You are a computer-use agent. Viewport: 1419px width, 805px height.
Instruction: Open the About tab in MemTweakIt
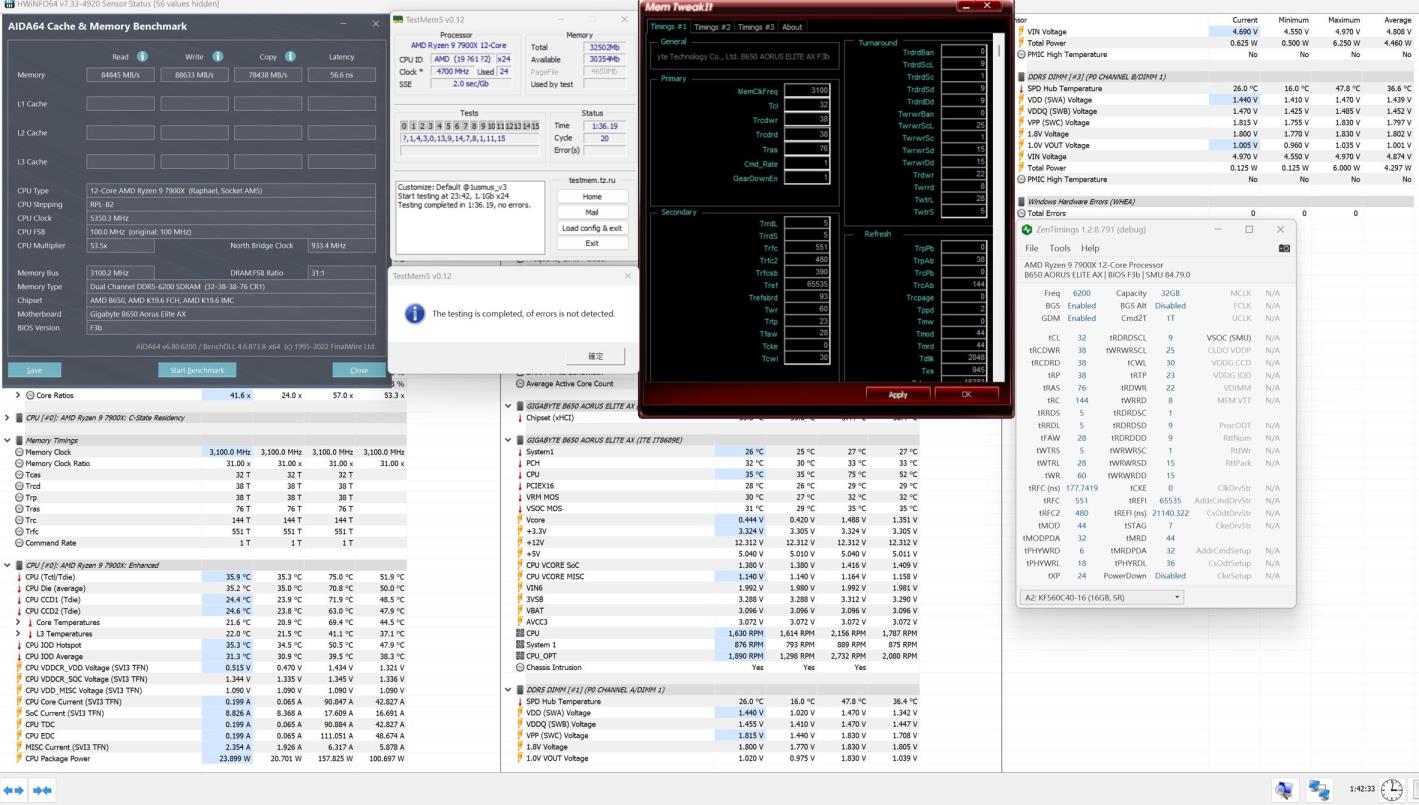point(792,27)
